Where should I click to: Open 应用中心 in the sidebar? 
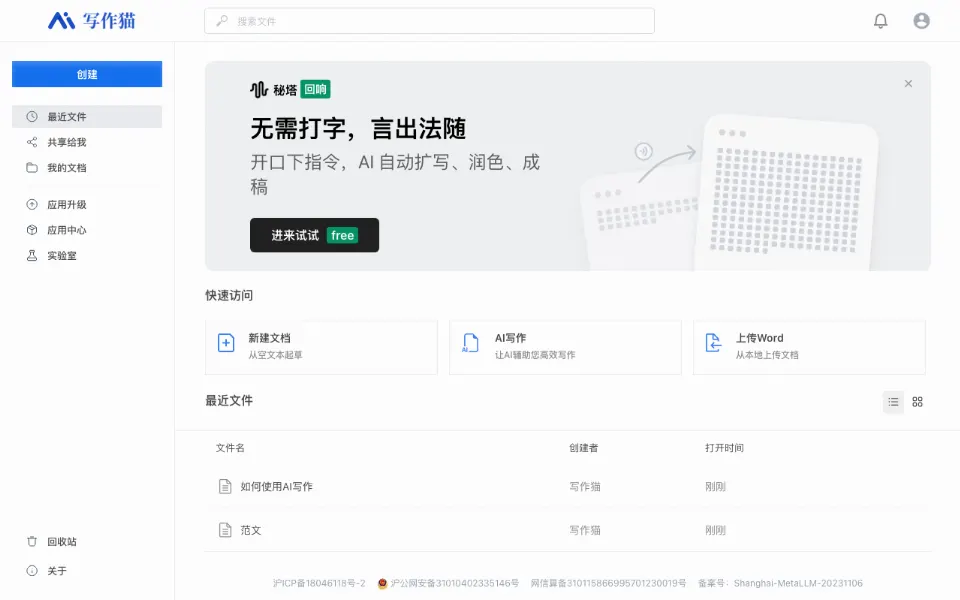pos(87,230)
